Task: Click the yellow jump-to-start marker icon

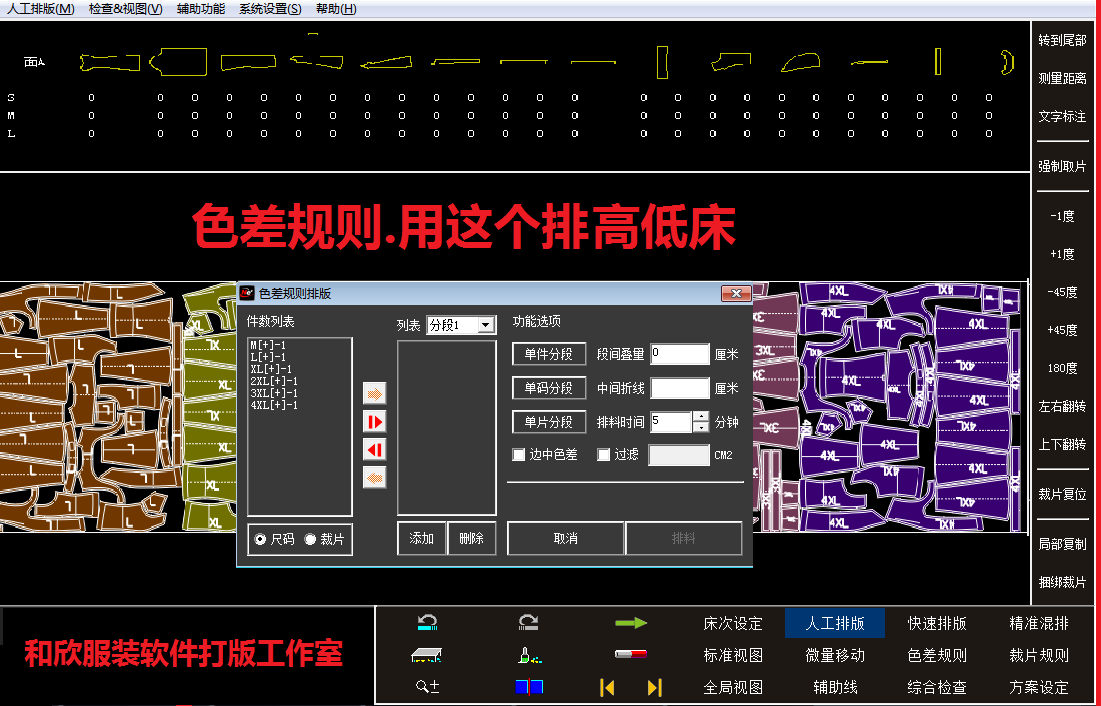Action: pos(607,688)
